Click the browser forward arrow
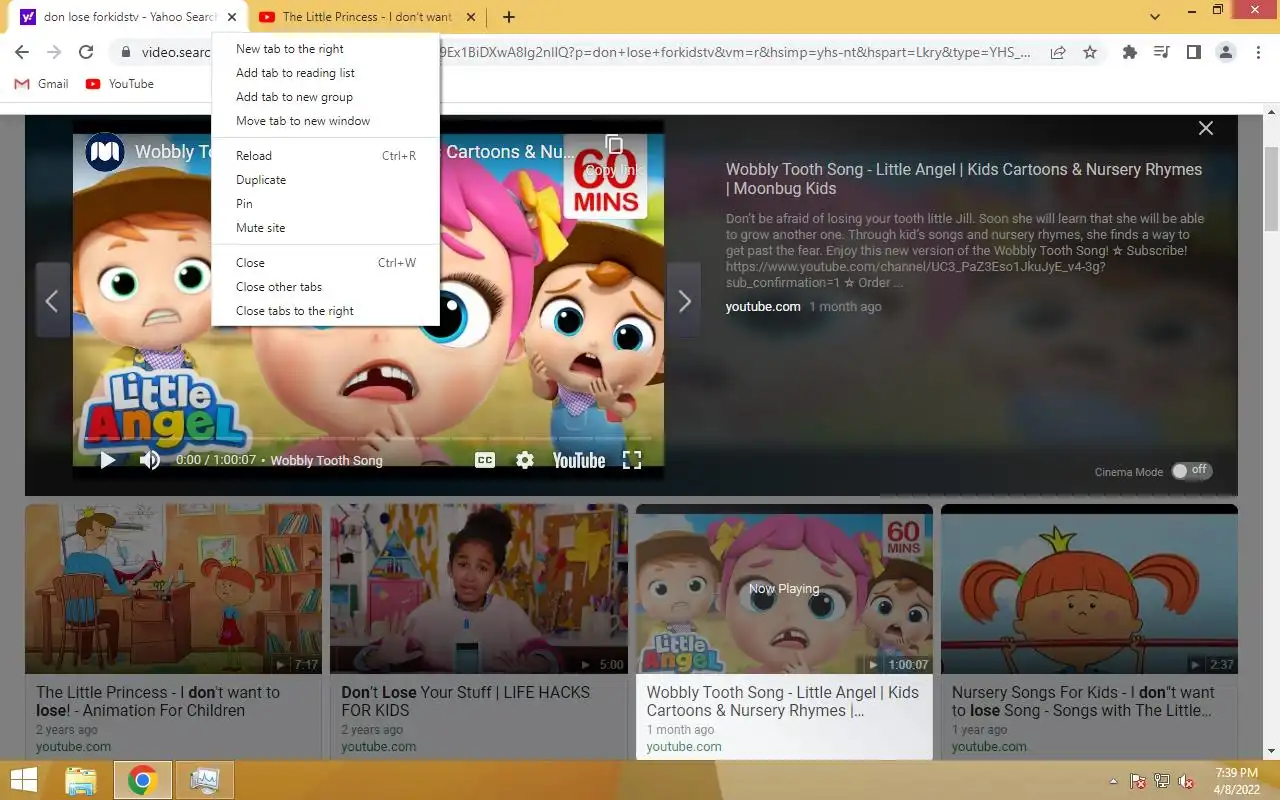The height and width of the screenshot is (800, 1280). point(54,52)
